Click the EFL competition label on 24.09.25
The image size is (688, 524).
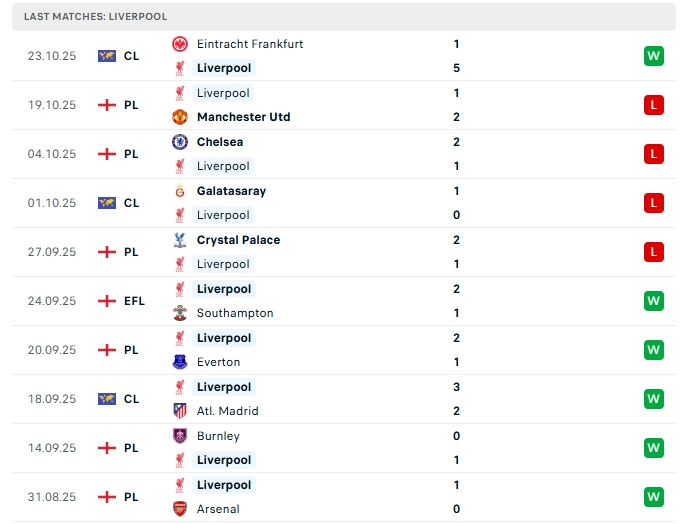tap(134, 301)
